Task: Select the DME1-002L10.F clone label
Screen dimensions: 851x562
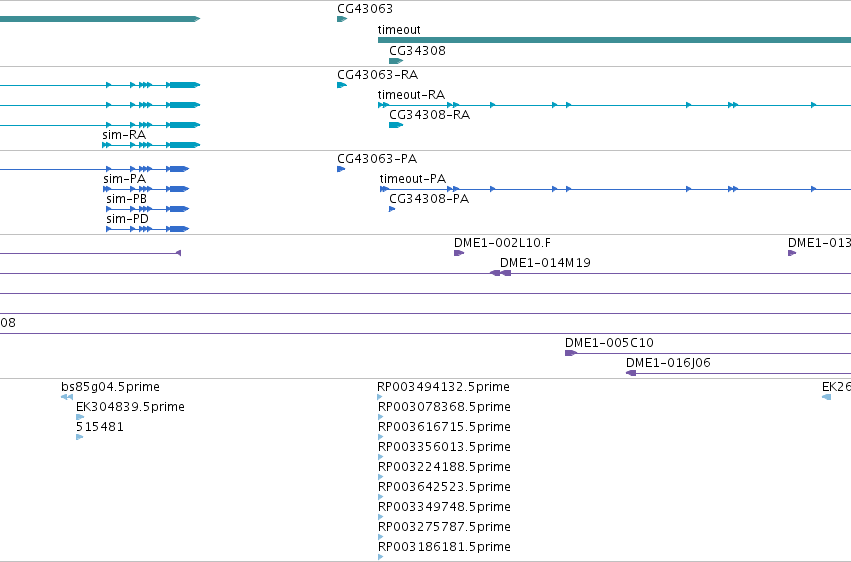Action: [x=503, y=243]
